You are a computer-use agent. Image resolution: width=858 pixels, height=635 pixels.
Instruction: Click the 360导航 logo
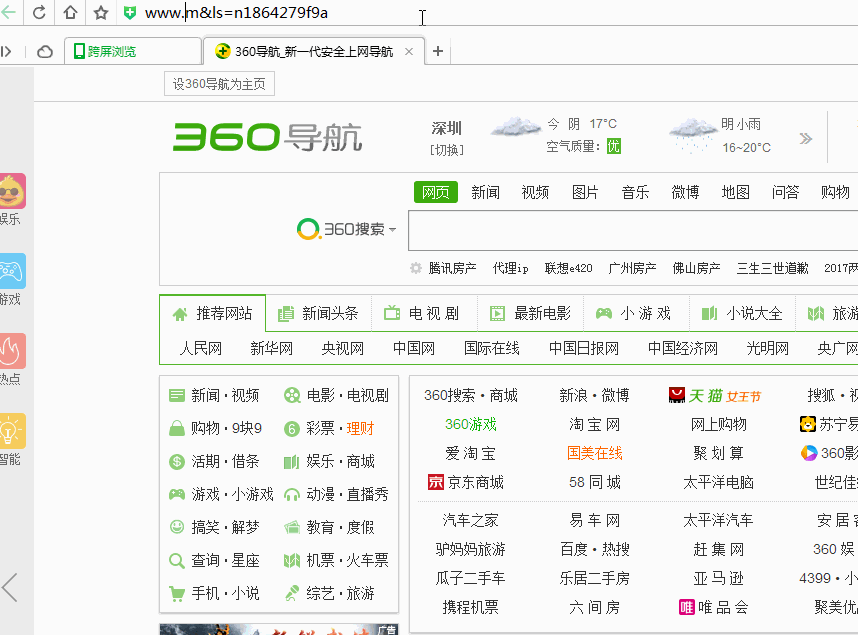coord(268,137)
